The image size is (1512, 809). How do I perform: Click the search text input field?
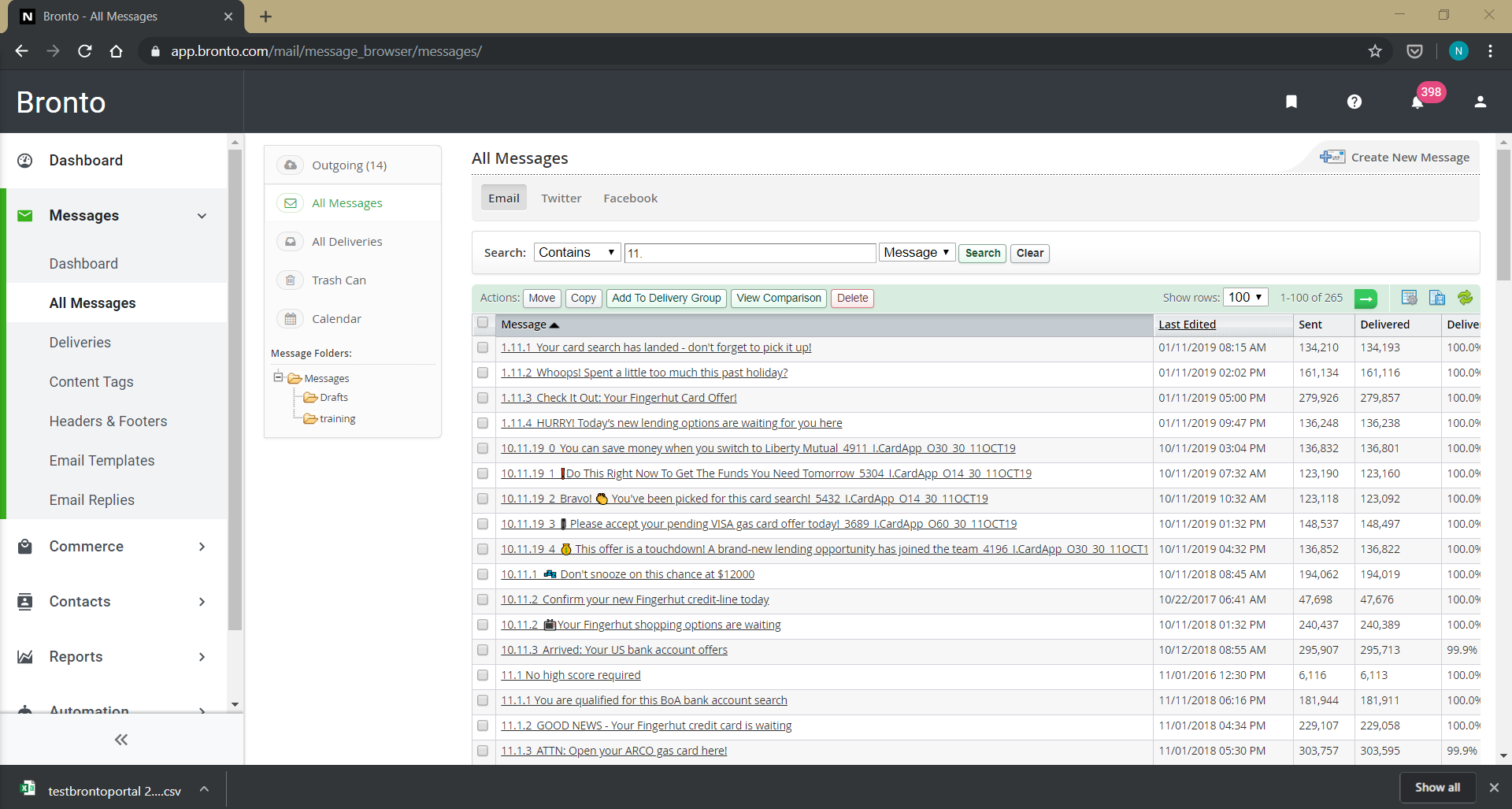point(750,253)
